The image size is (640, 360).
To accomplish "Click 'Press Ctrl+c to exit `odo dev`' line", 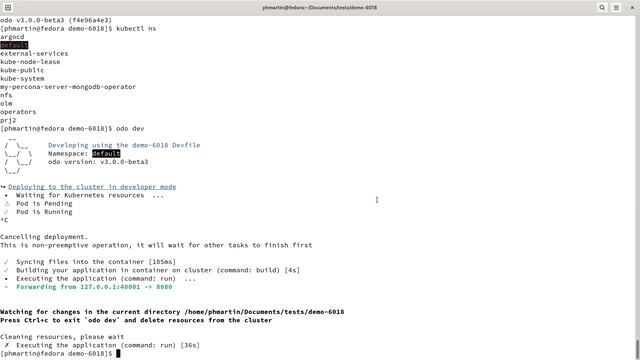I will 136,320.
